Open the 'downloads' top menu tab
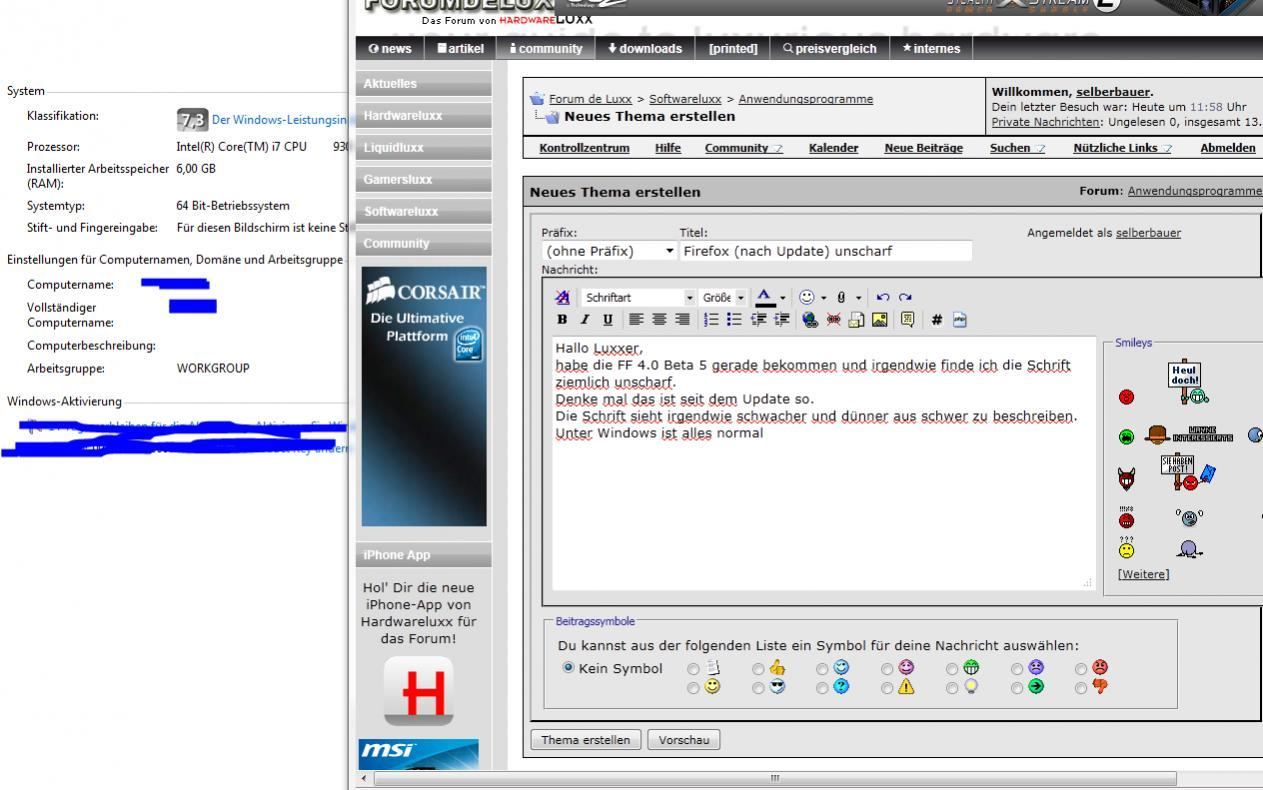Viewport: 1263px width, 790px height. pos(645,48)
